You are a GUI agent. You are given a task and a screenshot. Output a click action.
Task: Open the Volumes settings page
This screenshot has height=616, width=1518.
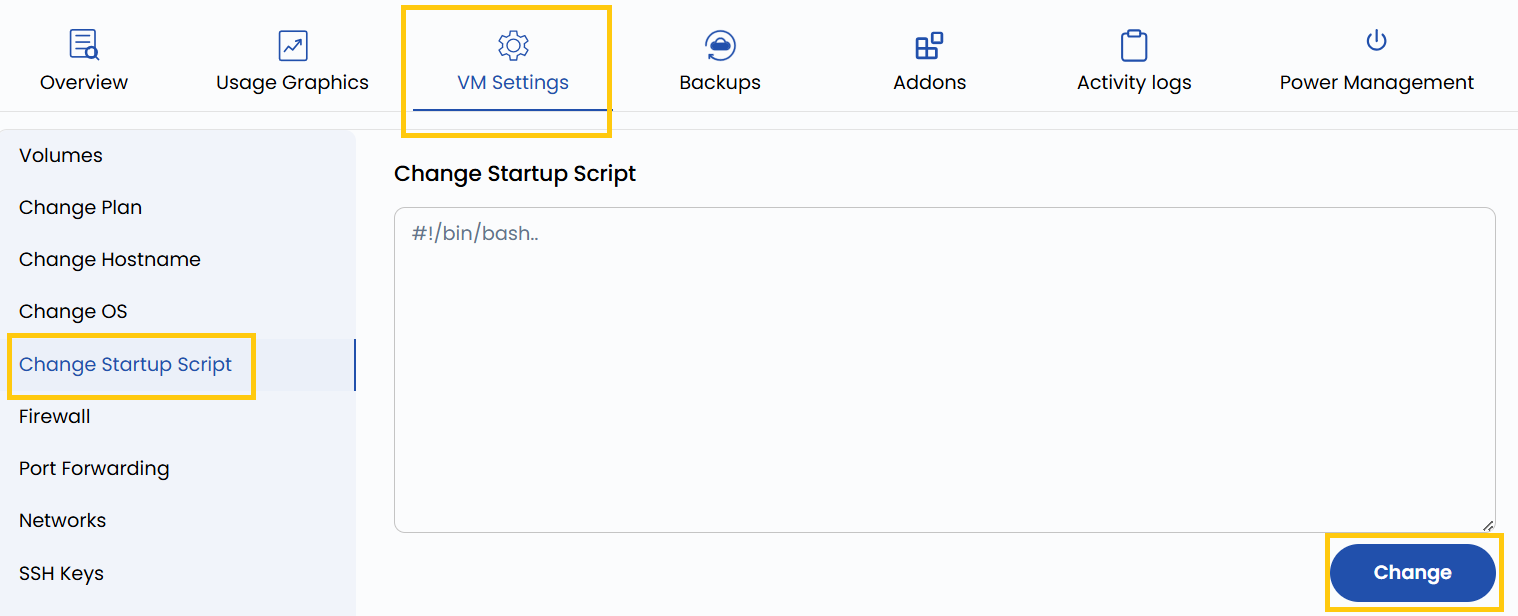60,155
